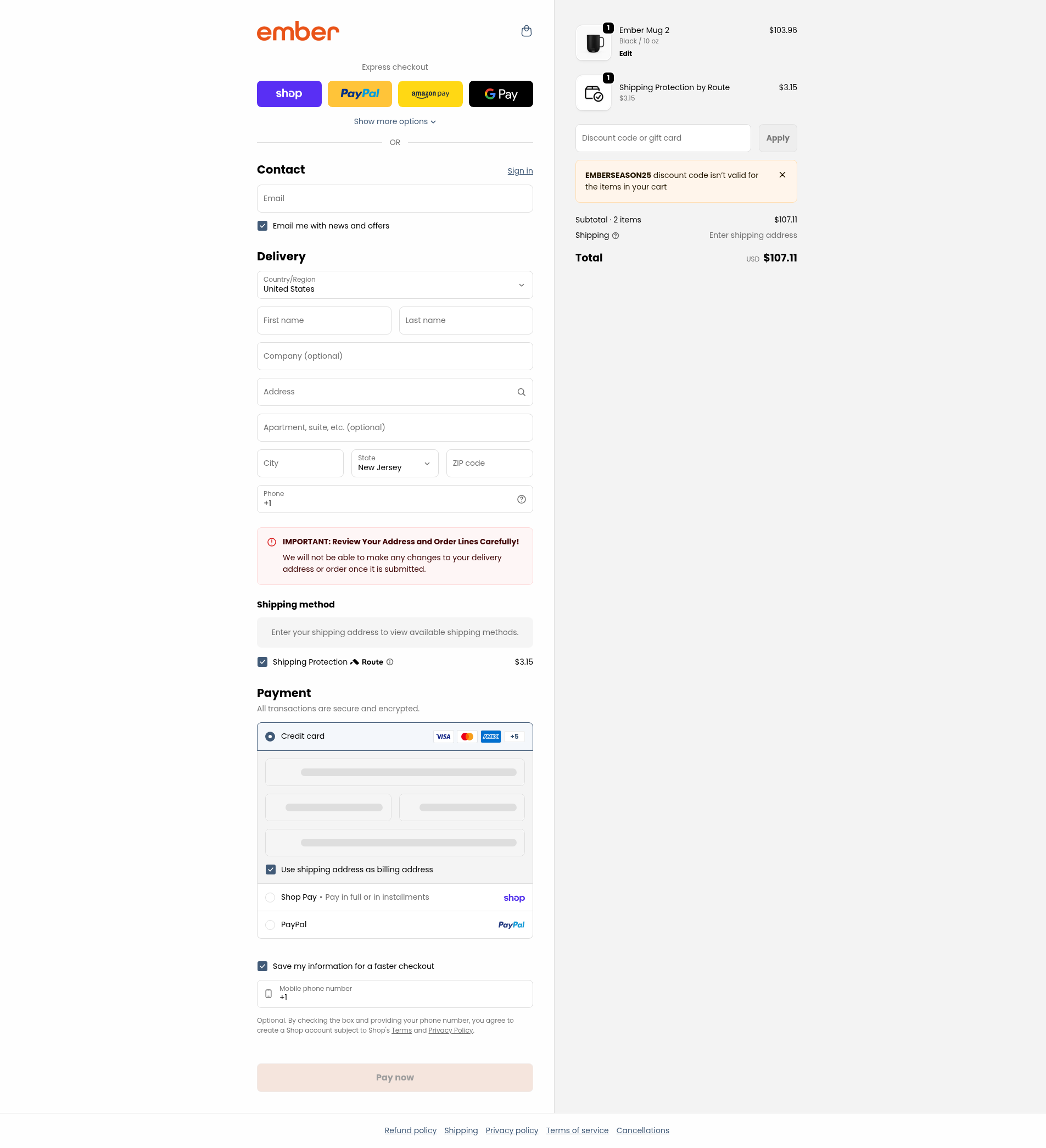Screen dimensions: 1046x1148
Task: Uncheck Email me with news and offers
Action: pos(262,226)
